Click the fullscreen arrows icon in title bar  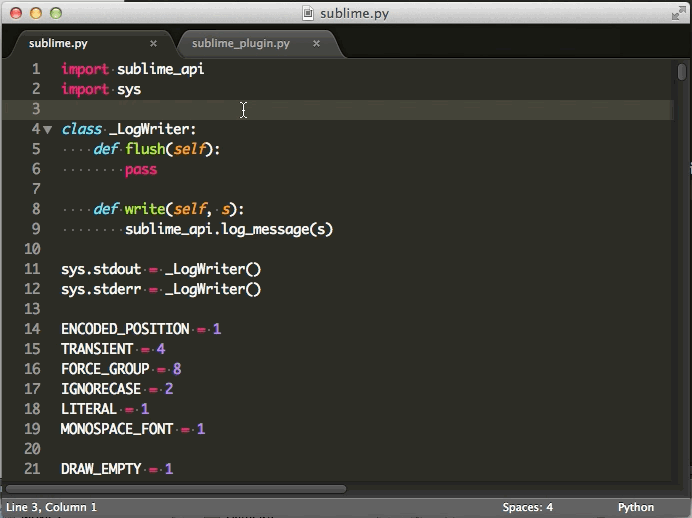pos(678,13)
